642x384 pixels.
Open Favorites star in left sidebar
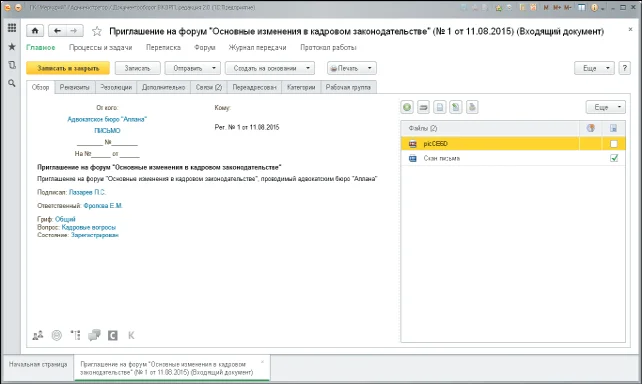tap(12, 47)
